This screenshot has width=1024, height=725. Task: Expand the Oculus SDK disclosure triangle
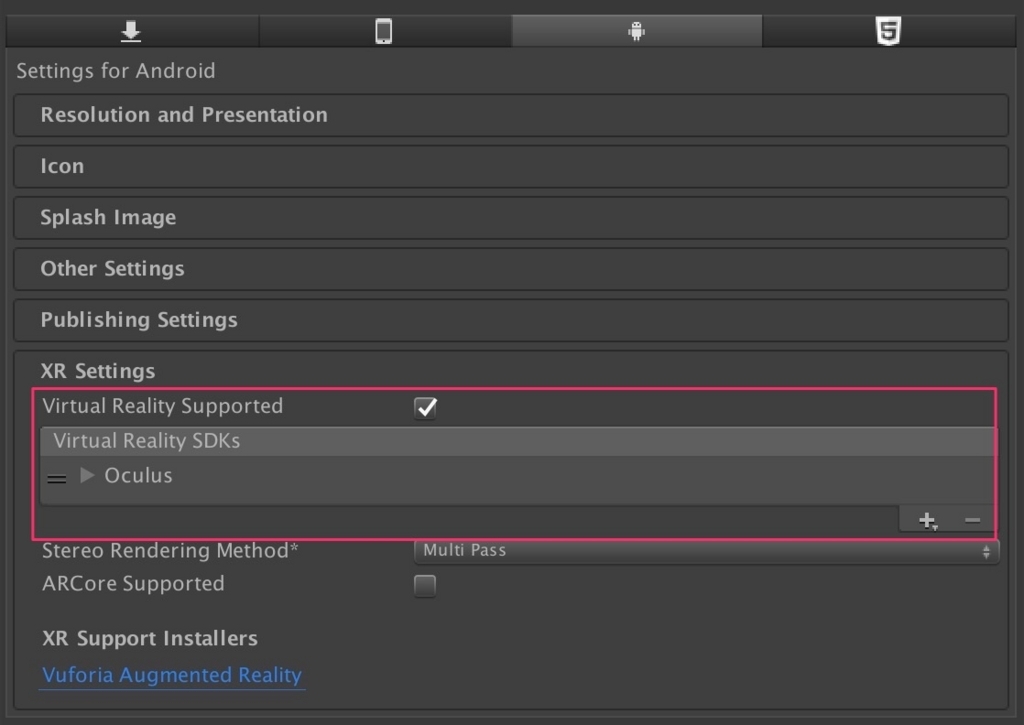[87, 475]
